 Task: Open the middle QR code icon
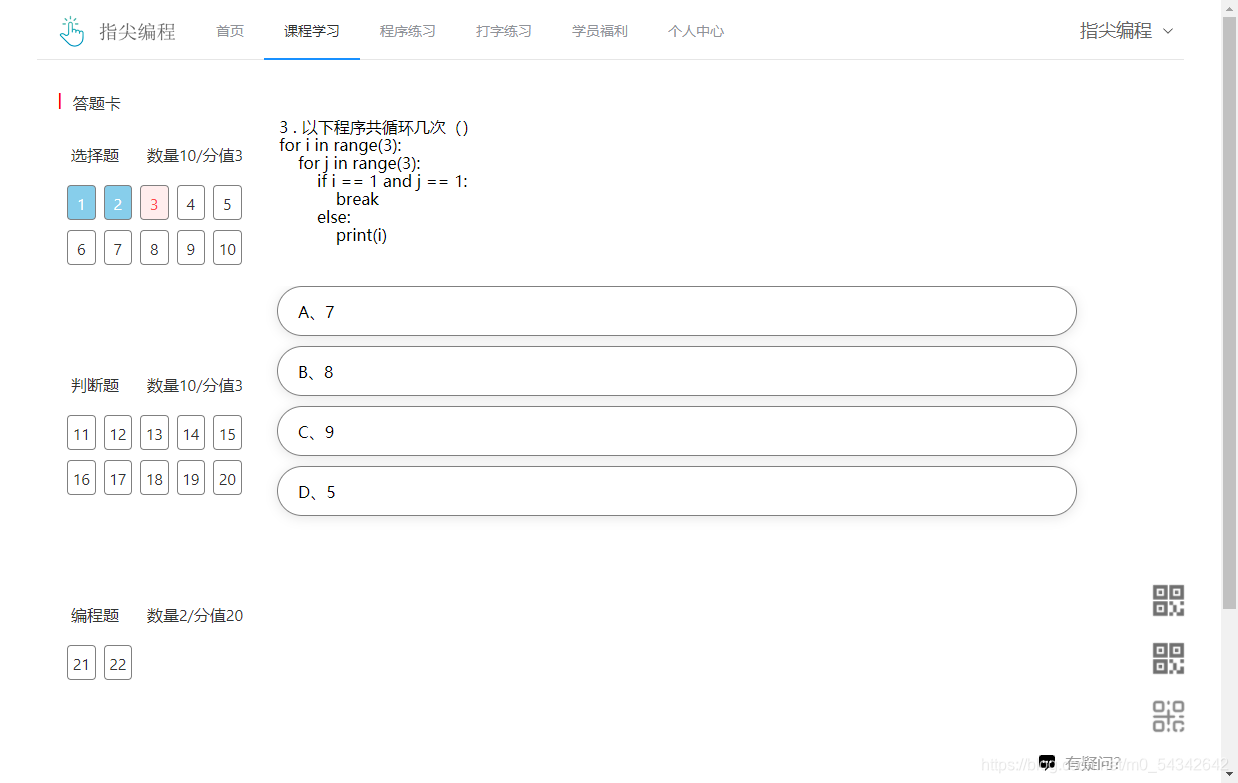1168,659
